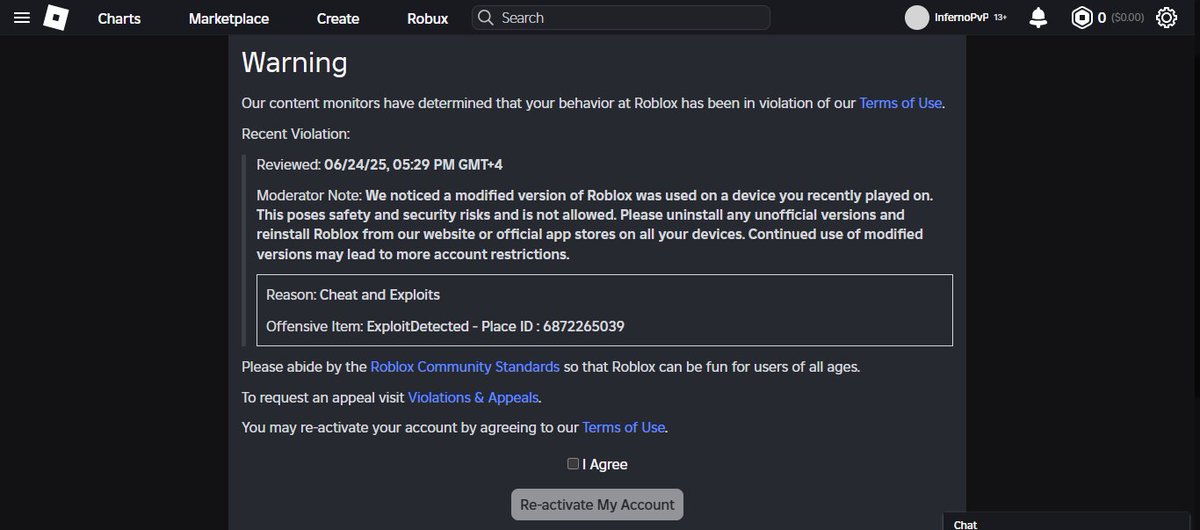Screen dimensions: 1200x530
Task: Open Roblox Community Standards link
Action: tap(465, 366)
